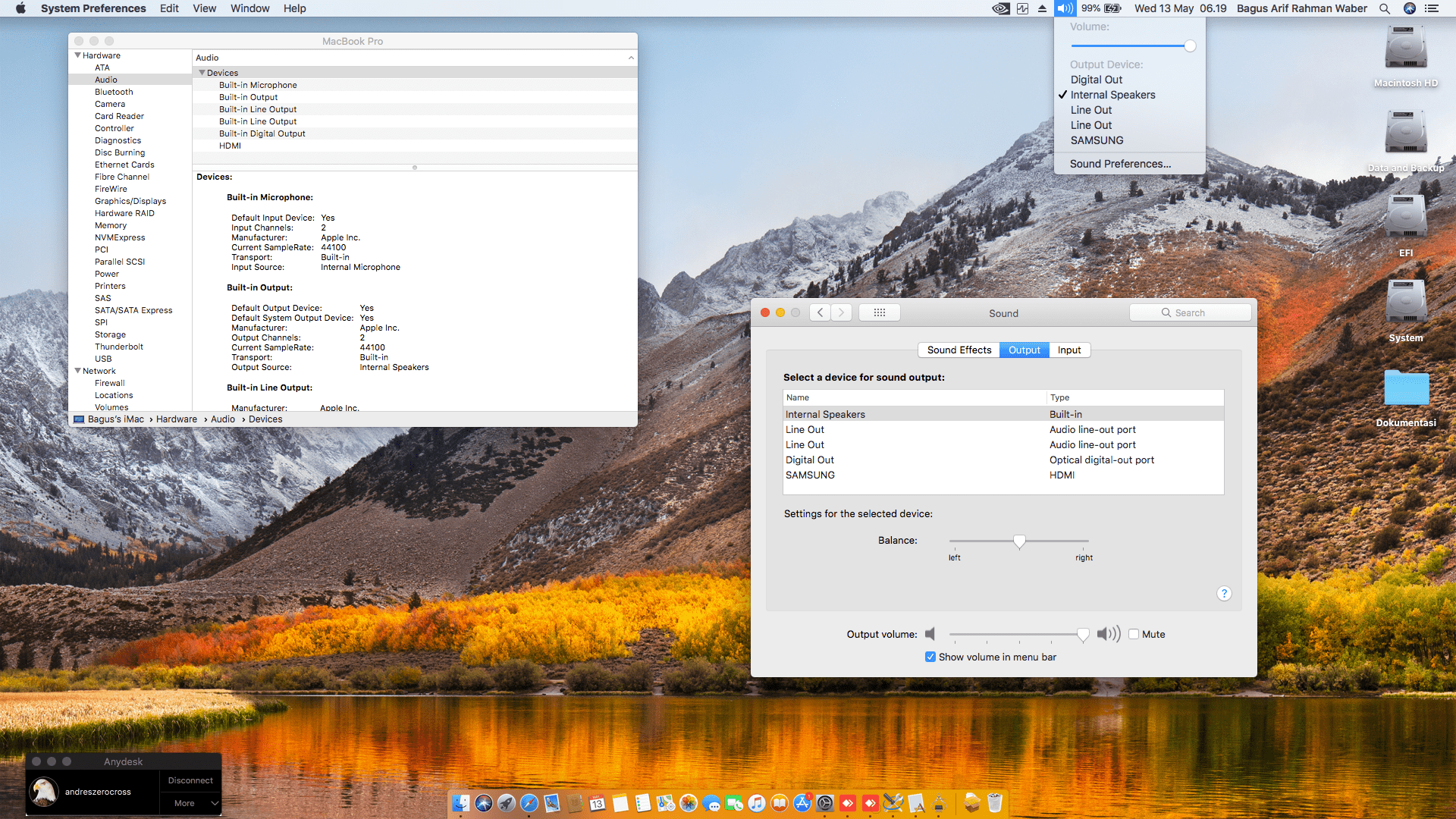Viewport: 1456px width, 819px height.
Task: Open System Preferences gear in dock
Action: 825,803
